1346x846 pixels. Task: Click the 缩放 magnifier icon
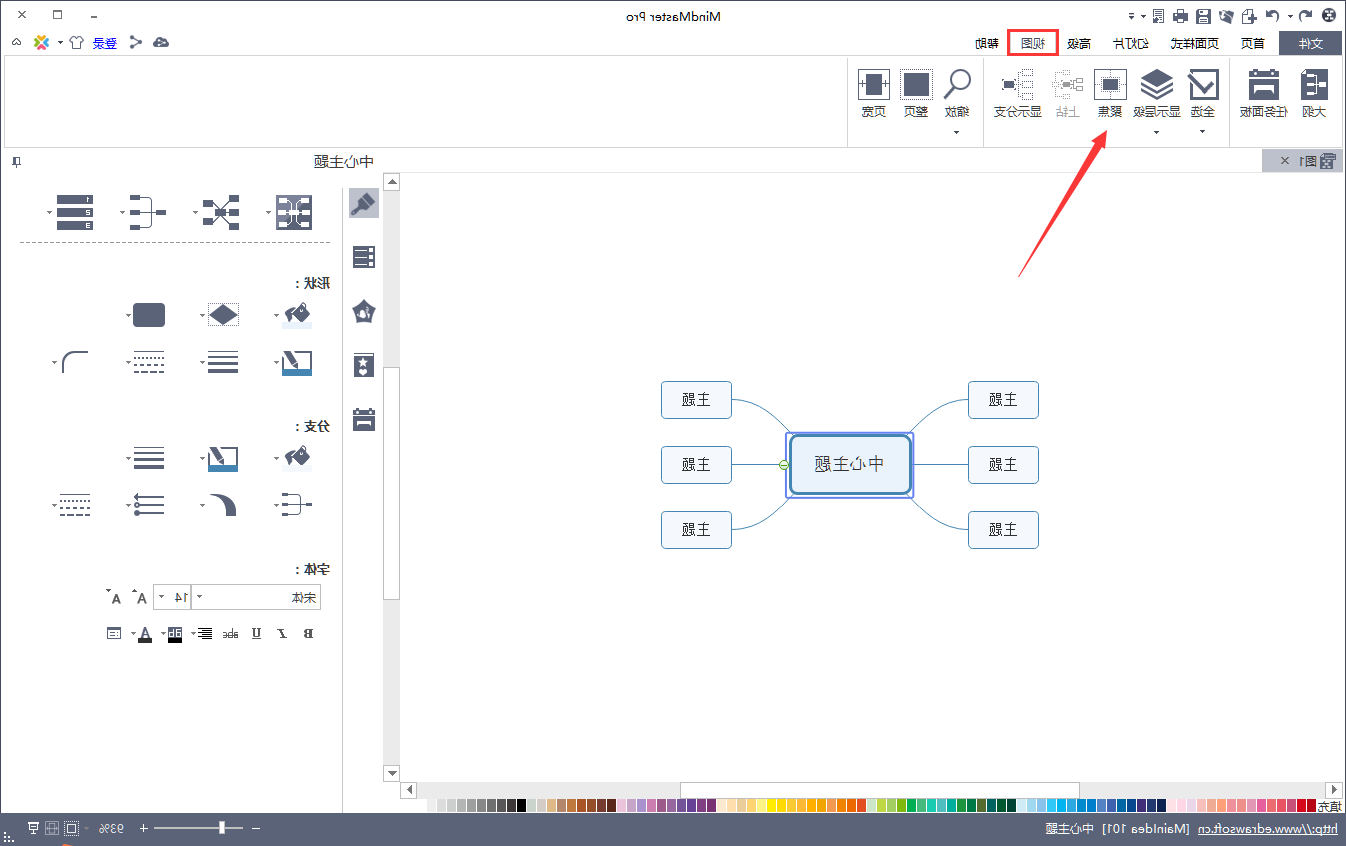[957, 85]
